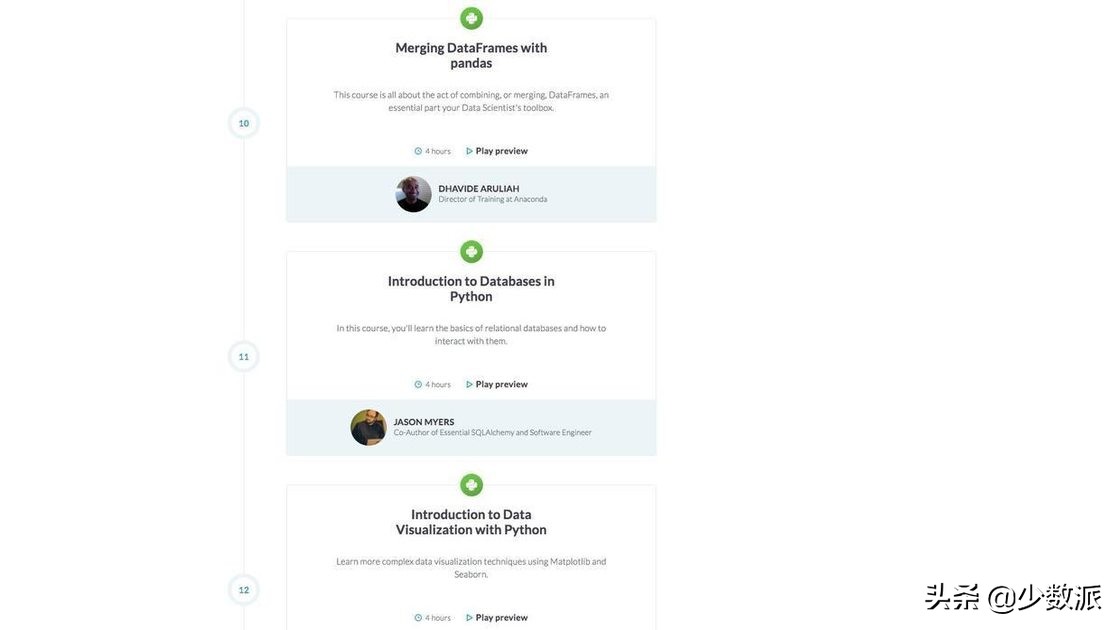The image size is (1120, 630).
Task: Select timeline step number 11
Action: [x=243, y=357]
